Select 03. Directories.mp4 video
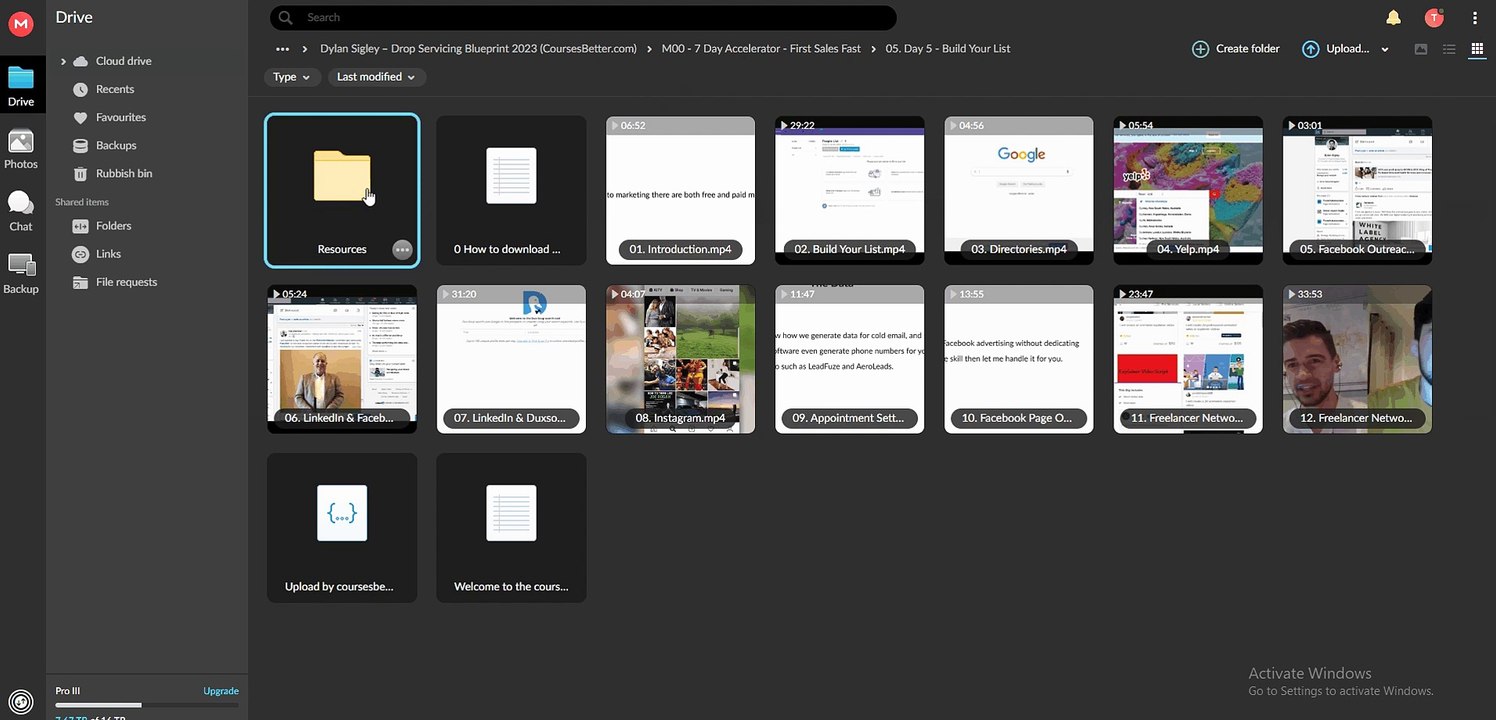Screen dimensions: 1496x720 [x=1019, y=191]
